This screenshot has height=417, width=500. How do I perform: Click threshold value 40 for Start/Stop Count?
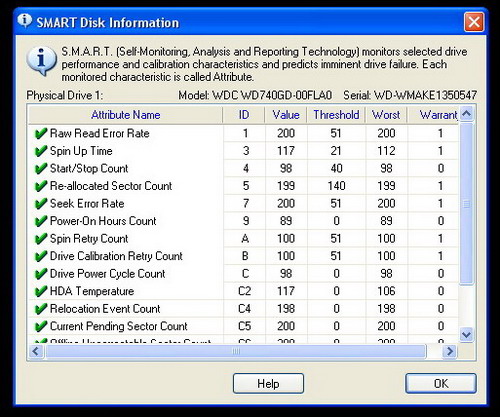coord(336,168)
